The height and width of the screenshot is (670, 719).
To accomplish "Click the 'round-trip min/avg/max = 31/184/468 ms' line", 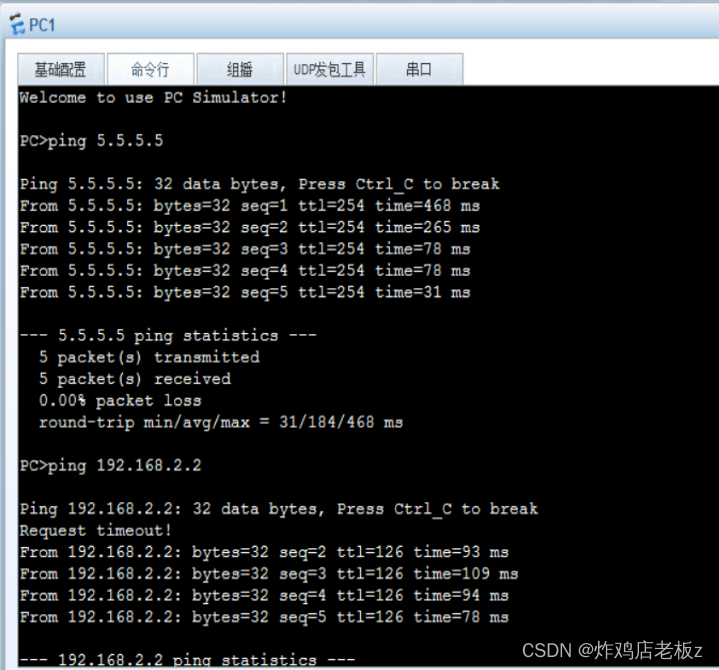I will (221, 422).
